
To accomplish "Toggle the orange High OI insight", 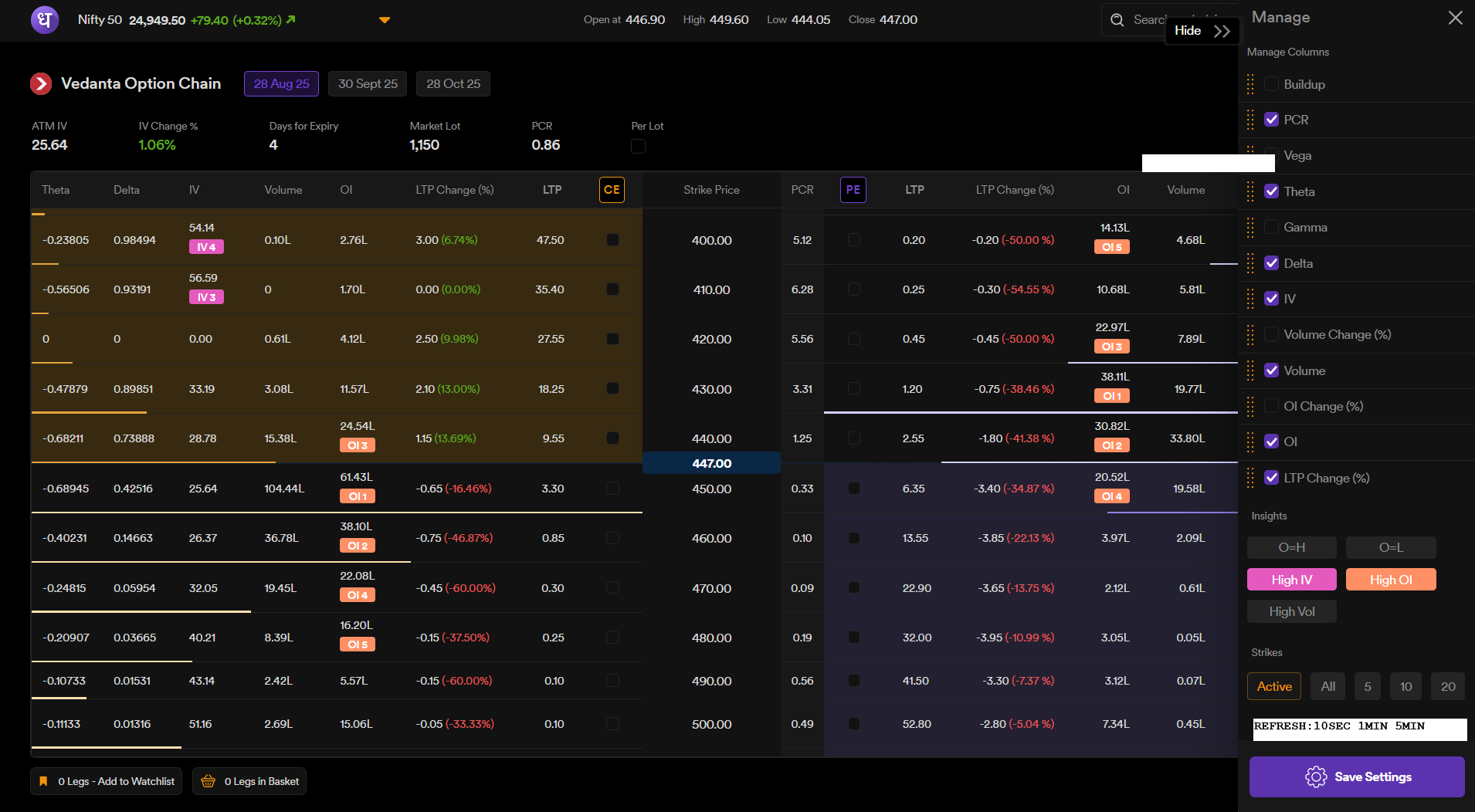I will point(1390,580).
